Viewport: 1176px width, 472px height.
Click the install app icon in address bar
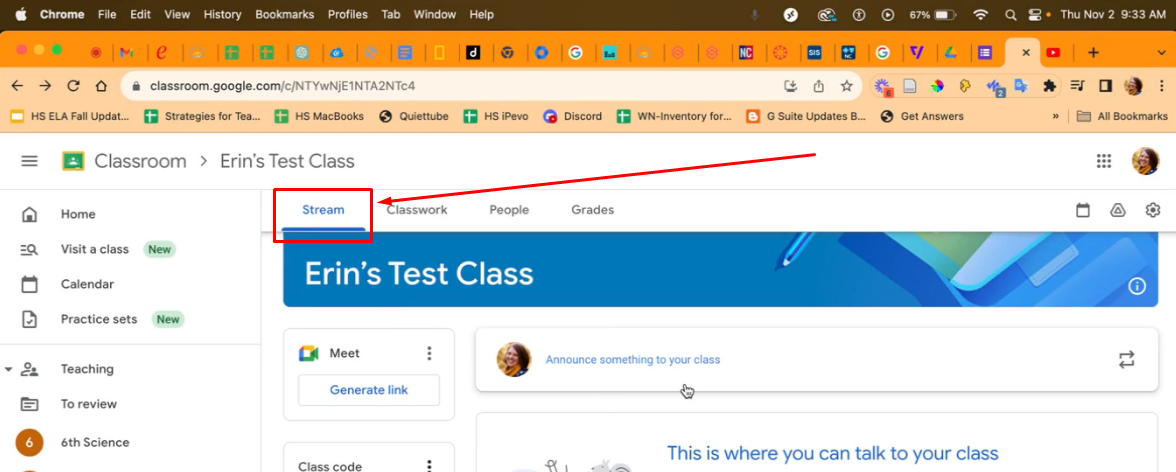[790, 86]
